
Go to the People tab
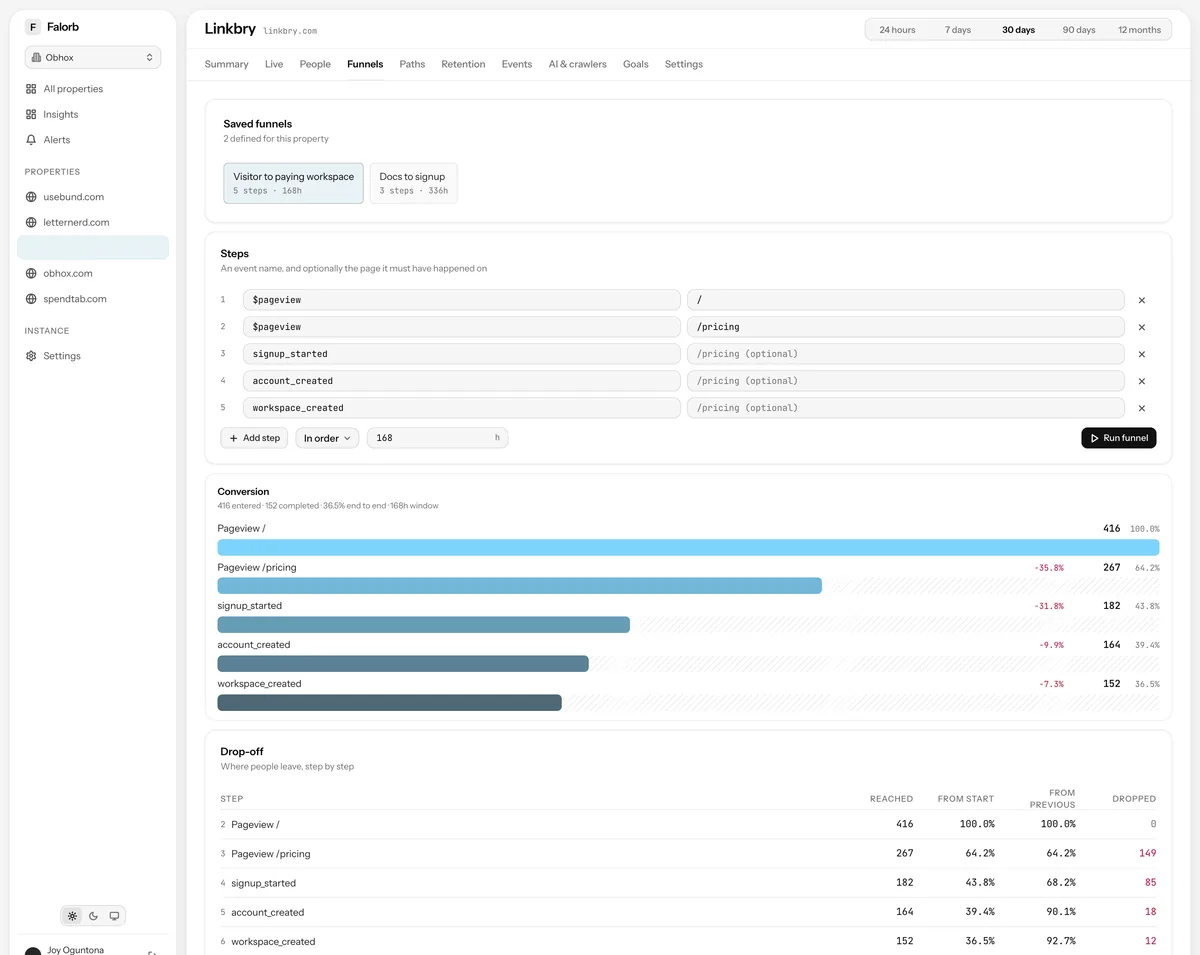point(315,64)
